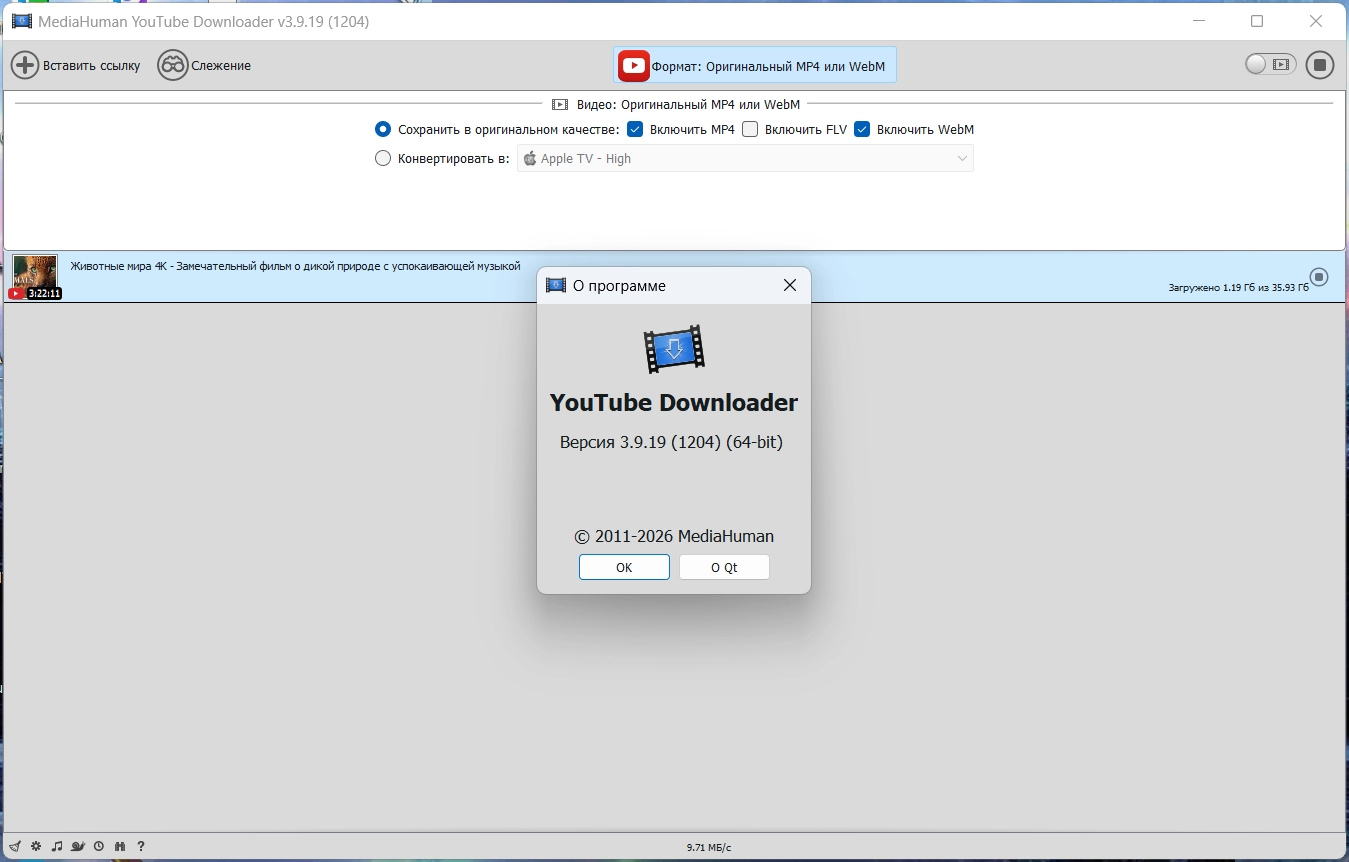Expand the 'Apple TV - High' conversion dropdown
1349x862 pixels.
click(x=745, y=158)
